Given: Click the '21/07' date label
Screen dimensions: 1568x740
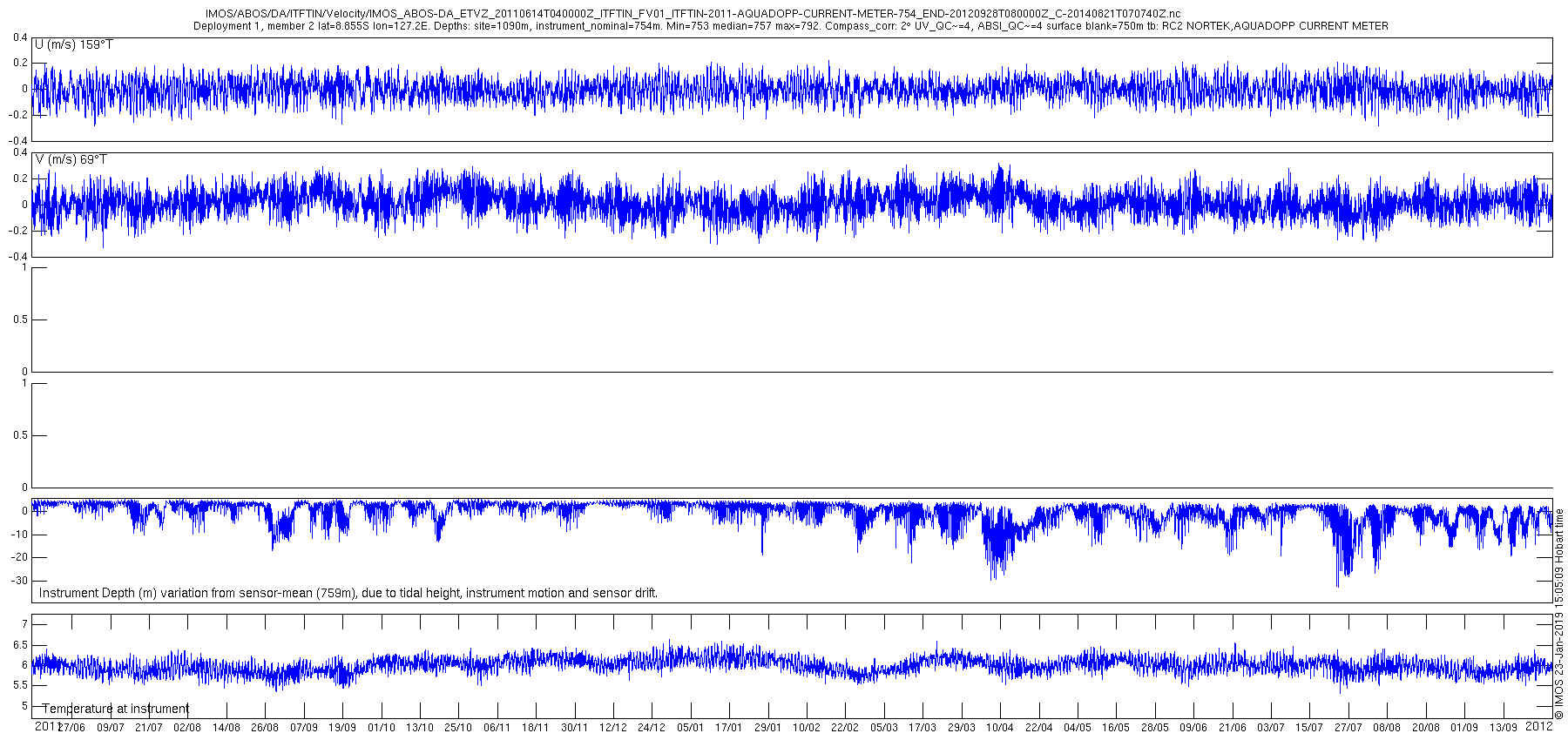Looking at the screenshot, I should click(149, 728).
